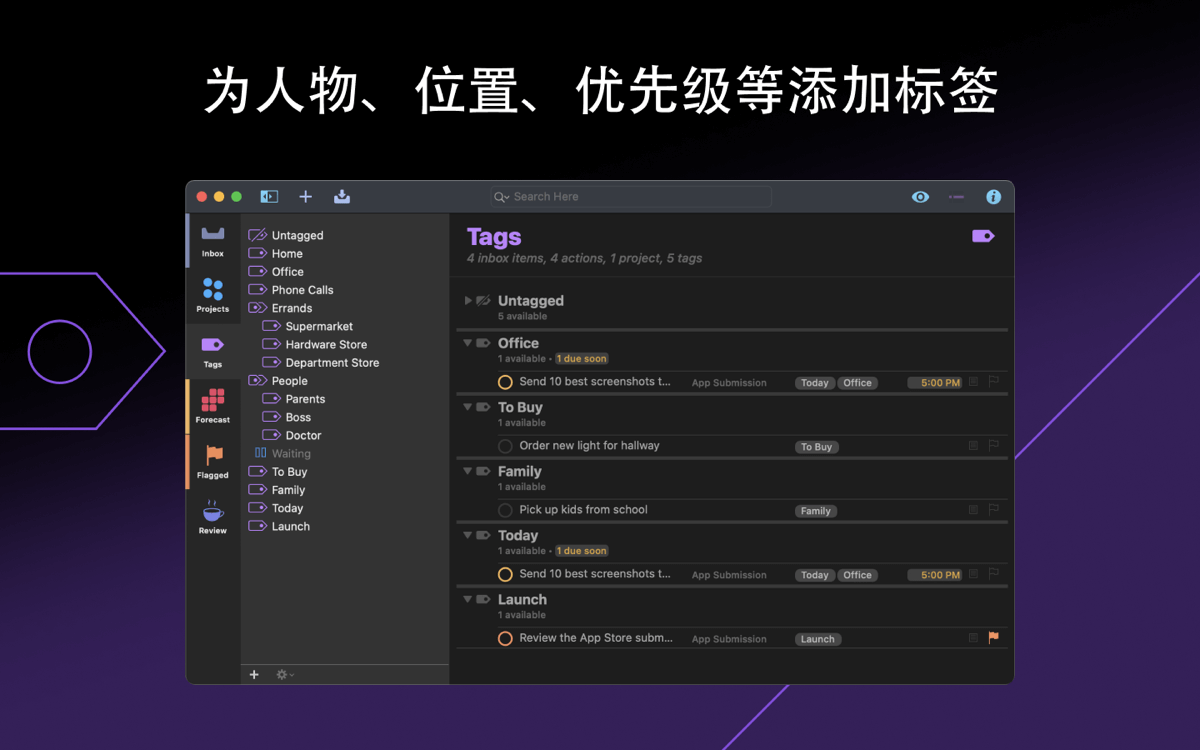Click the Launch tag icon in sidebar
Viewport: 1200px width, 750px height.
tap(257, 526)
